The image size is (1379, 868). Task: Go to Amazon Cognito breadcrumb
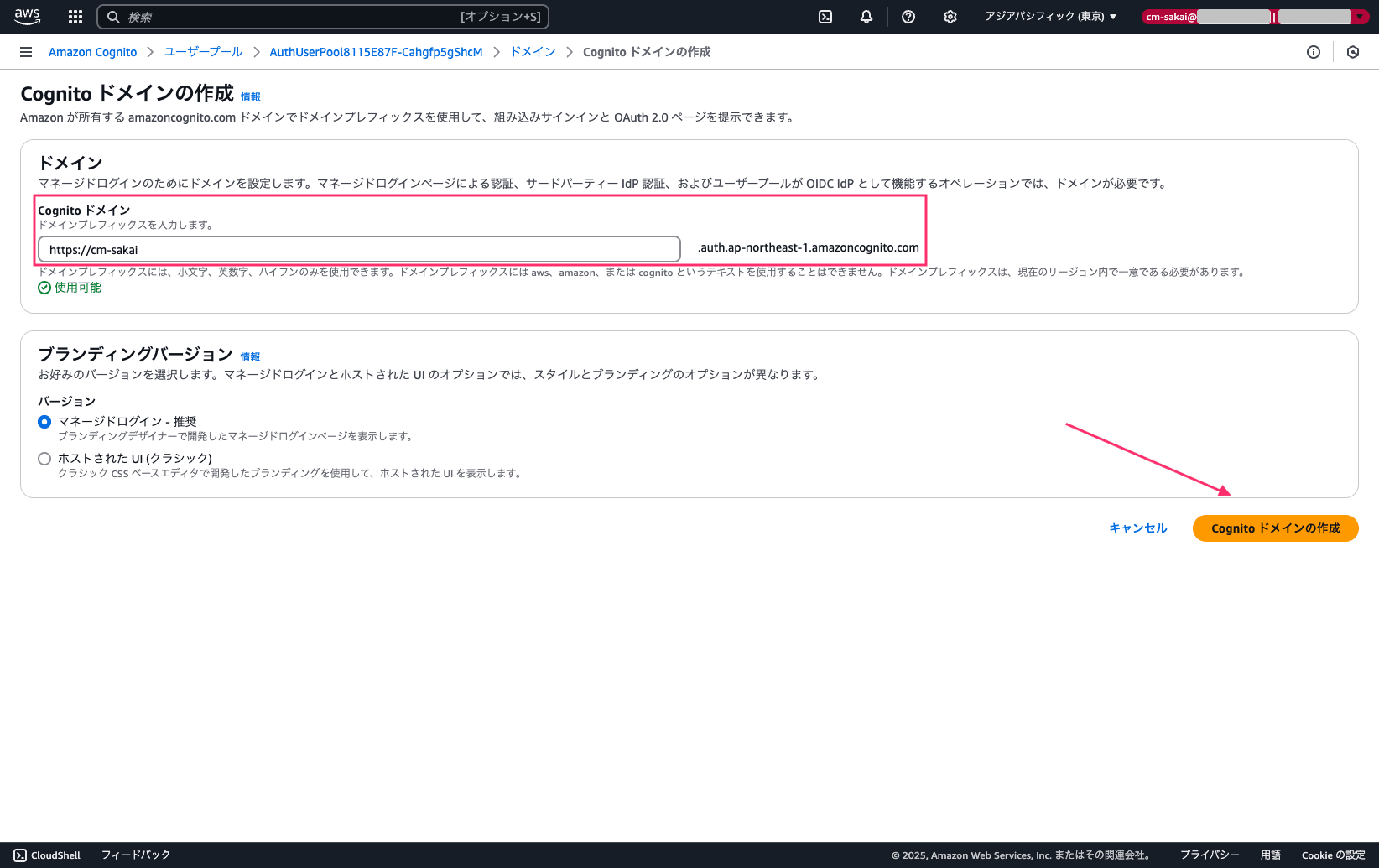[92, 52]
